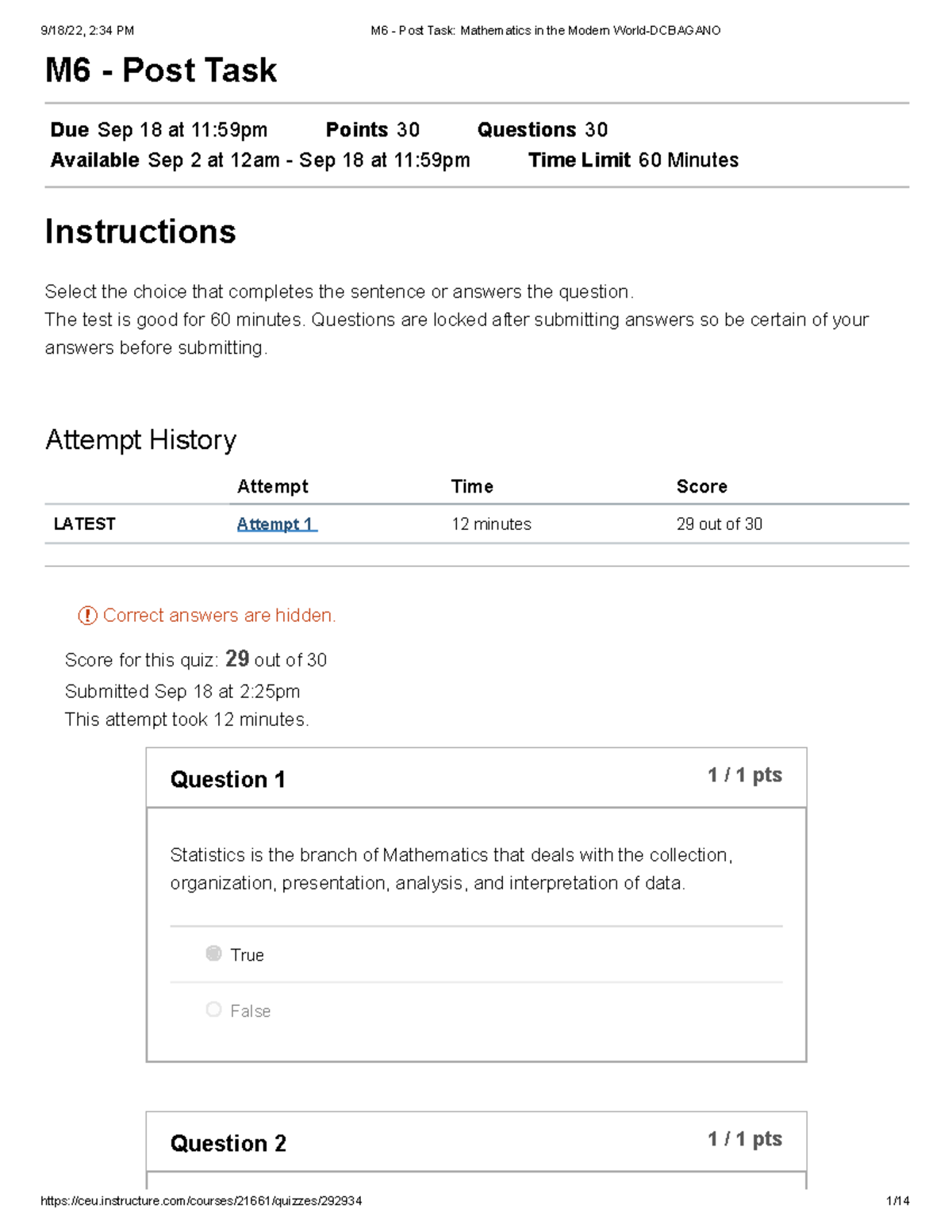This screenshot has width=952, height=1232.
Task: Click the page number 1/14 footer
Action: (x=898, y=1201)
